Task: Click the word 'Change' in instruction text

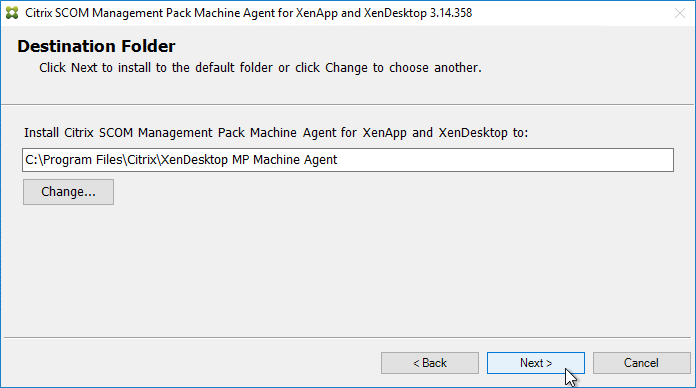Action: tap(346, 67)
